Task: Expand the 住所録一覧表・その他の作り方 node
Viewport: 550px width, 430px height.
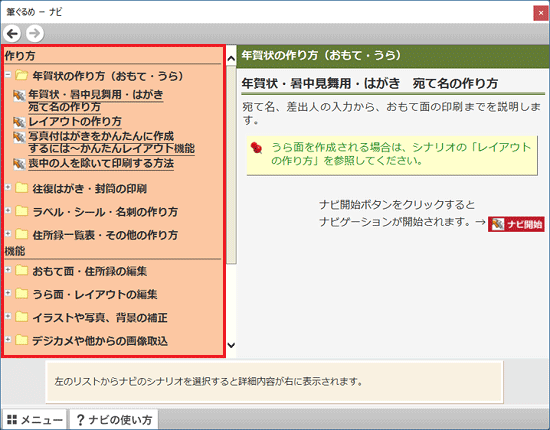Action: click(x=8, y=234)
